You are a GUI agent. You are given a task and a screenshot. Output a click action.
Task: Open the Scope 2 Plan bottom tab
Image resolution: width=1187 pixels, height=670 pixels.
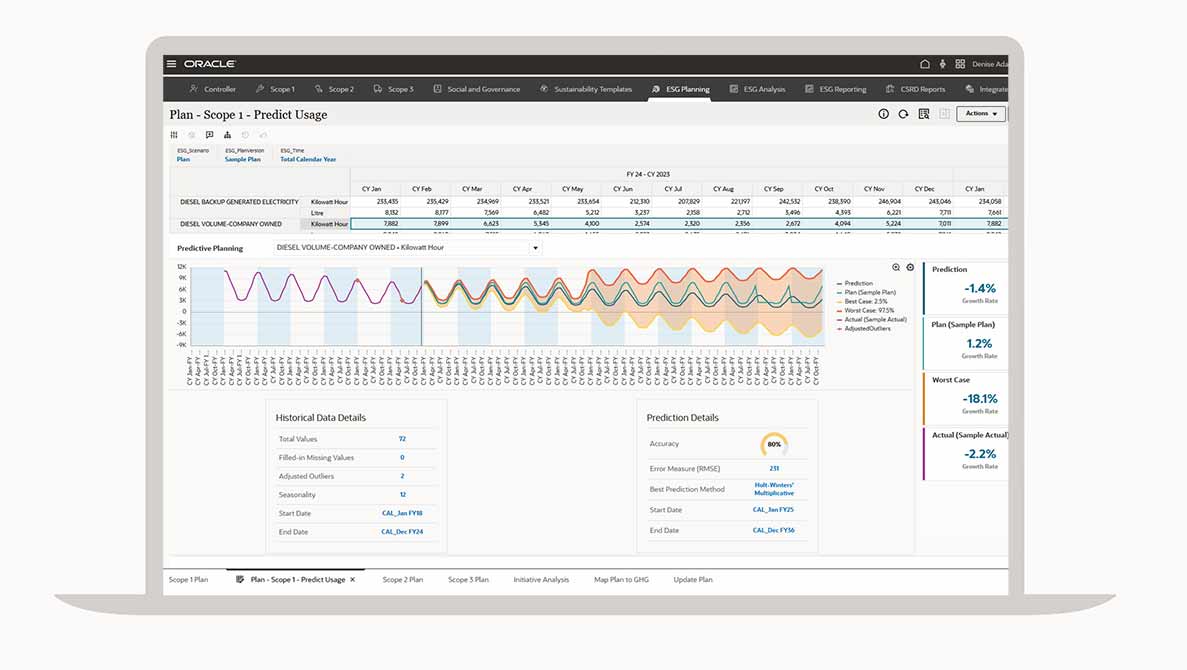(402, 580)
